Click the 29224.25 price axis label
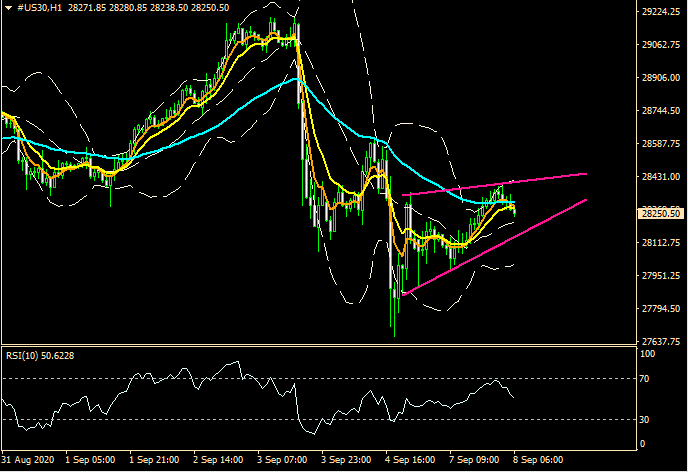This screenshot has height=472, width=688. click(x=660, y=13)
